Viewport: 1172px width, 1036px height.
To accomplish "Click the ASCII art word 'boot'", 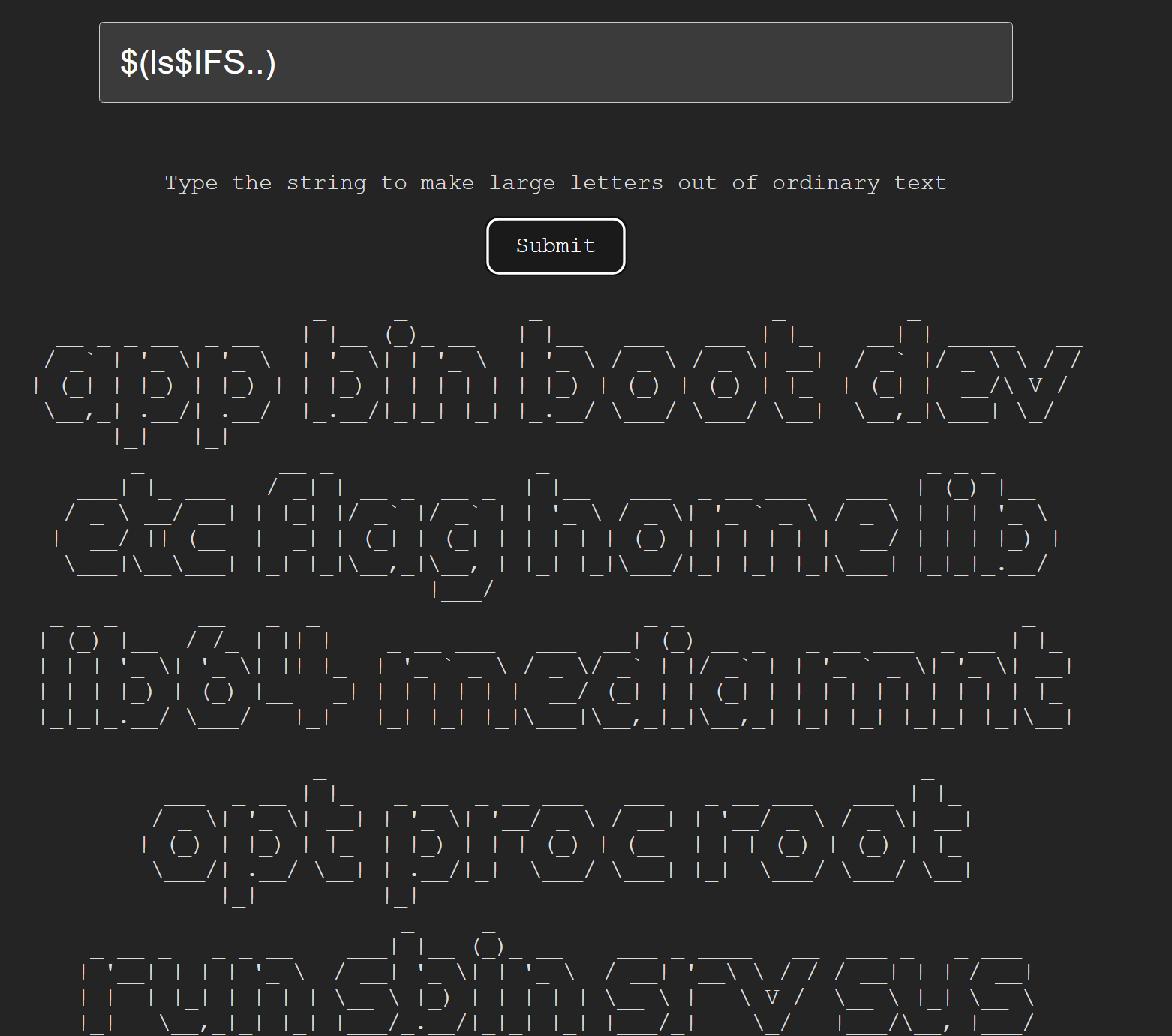I will [672, 371].
